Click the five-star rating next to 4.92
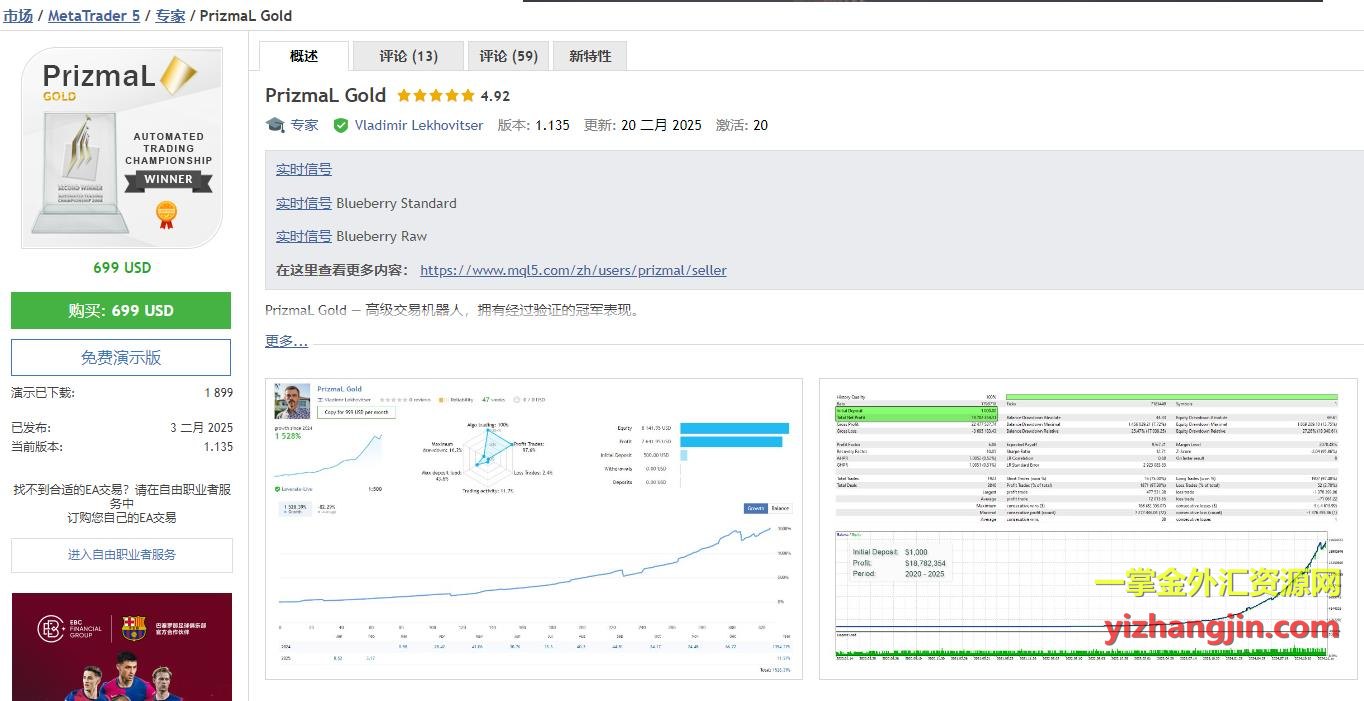1364x701 pixels. (436, 96)
